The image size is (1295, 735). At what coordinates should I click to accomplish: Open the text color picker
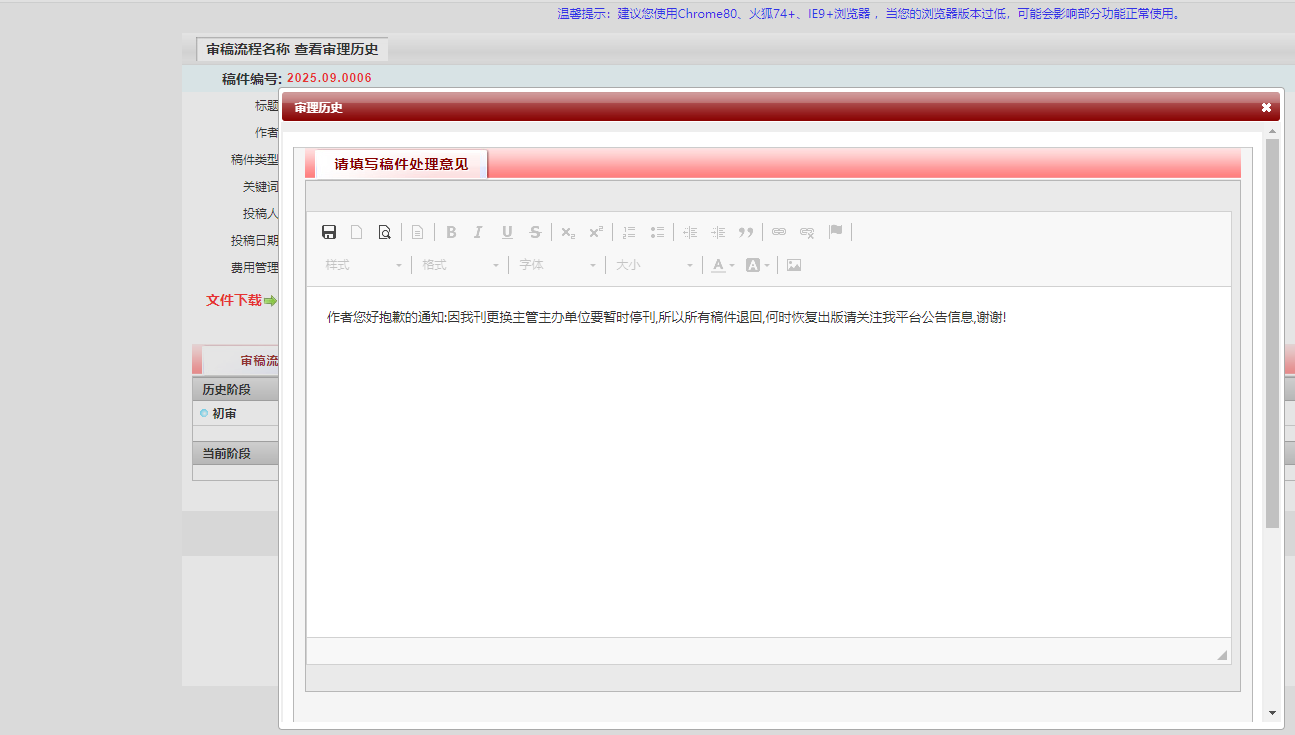coord(722,265)
